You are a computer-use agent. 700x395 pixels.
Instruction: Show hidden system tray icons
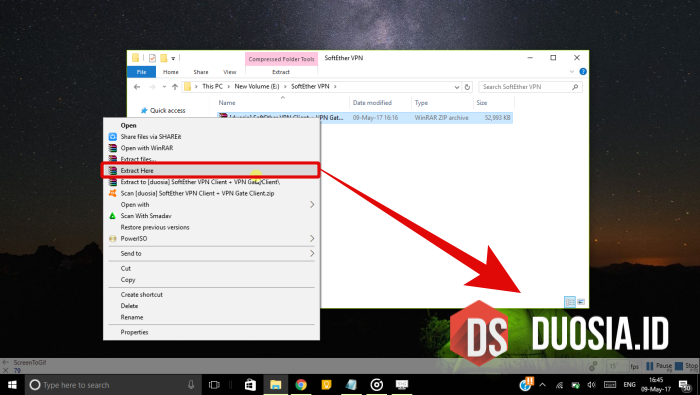tap(542, 385)
